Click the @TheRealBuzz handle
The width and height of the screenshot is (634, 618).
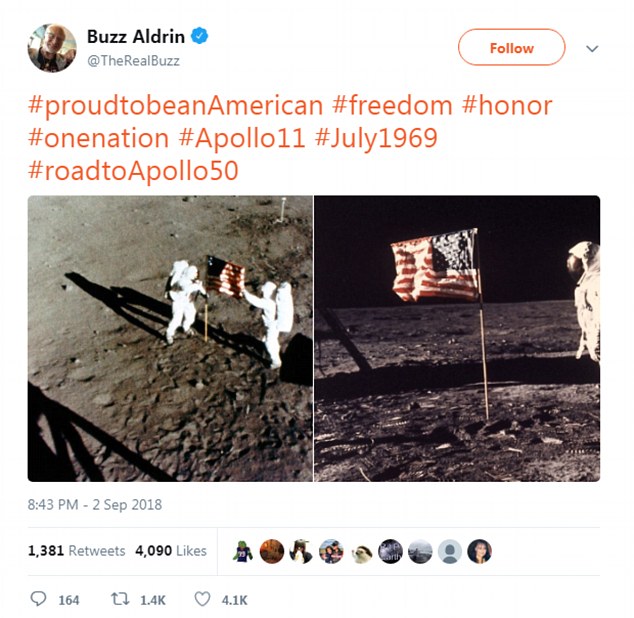(133, 61)
